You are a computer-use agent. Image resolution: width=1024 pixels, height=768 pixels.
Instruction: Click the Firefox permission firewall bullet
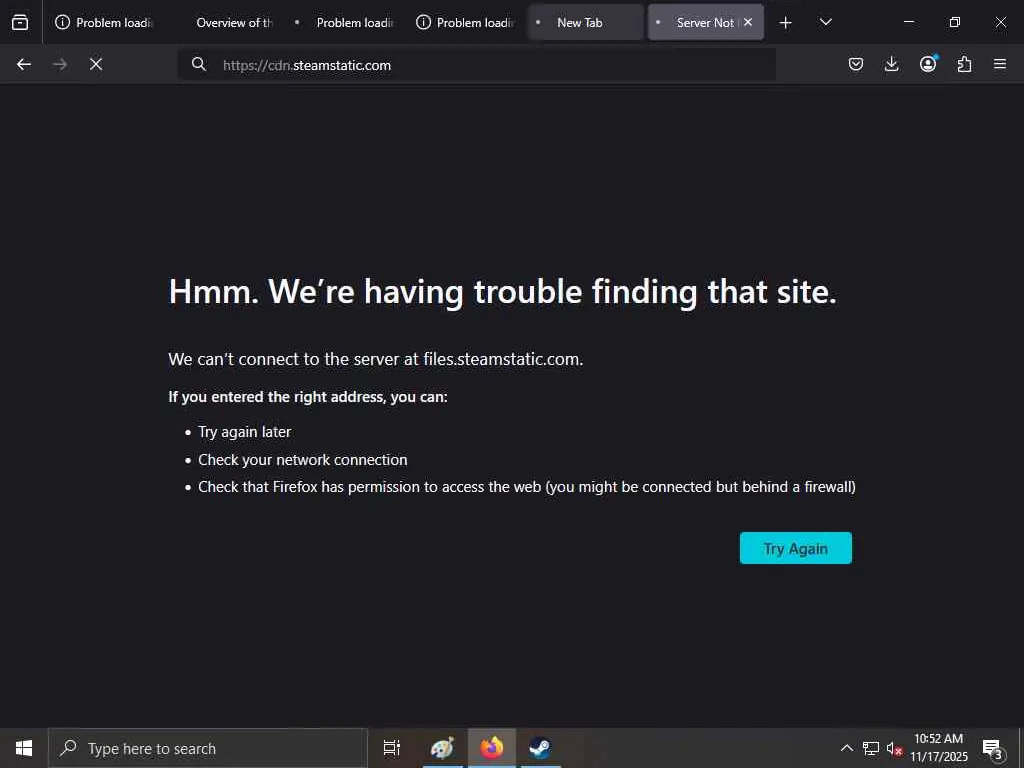point(526,487)
